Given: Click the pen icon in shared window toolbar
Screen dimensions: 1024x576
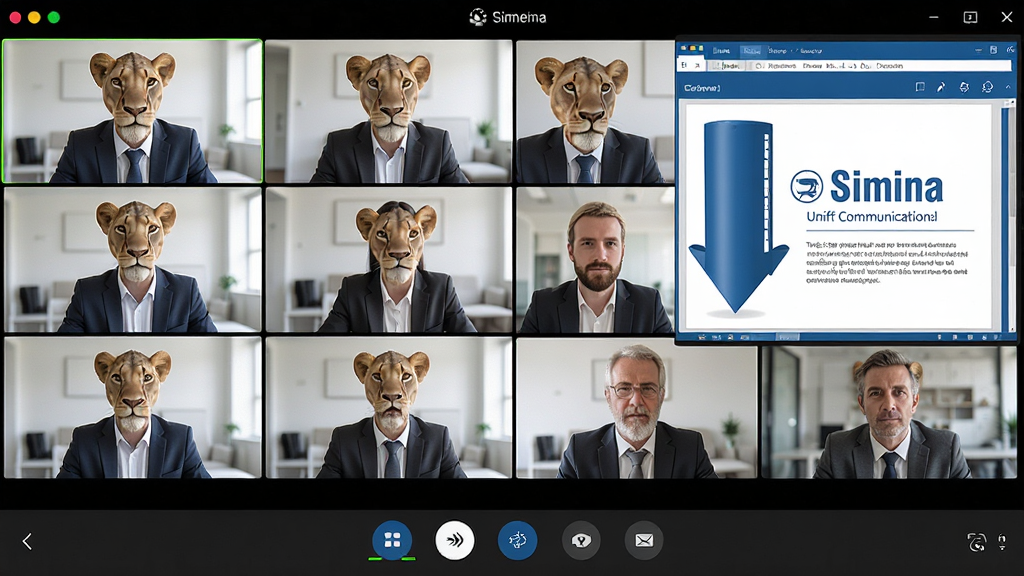Looking at the screenshot, I should click(x=941, y=87).
